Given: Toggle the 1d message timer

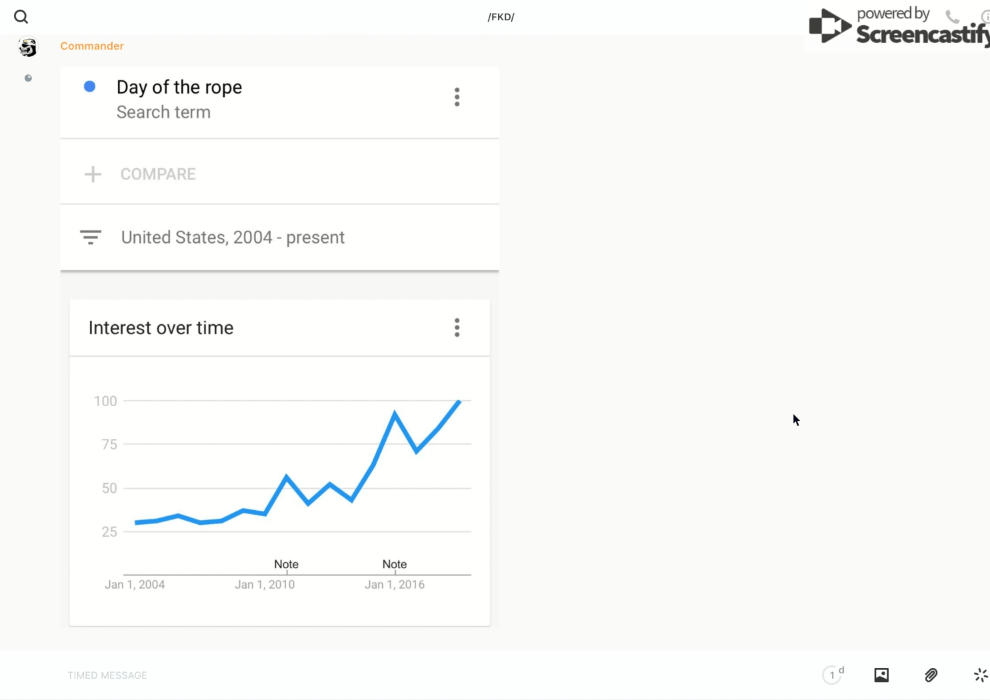Looking at the screenshot, I should tap(833, 675).
